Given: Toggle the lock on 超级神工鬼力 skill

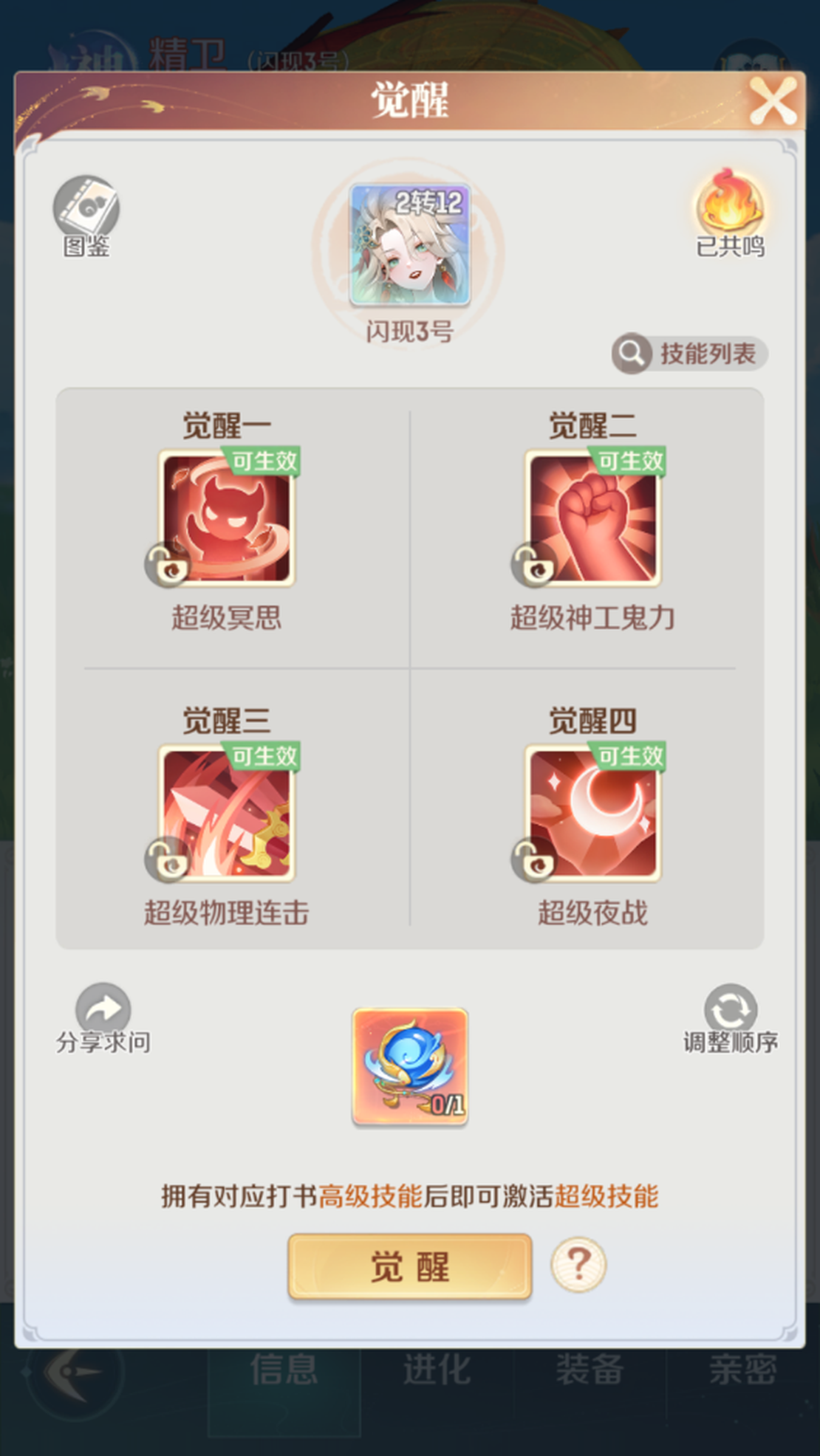Looking at the screenshot, I should click(533, 566).
